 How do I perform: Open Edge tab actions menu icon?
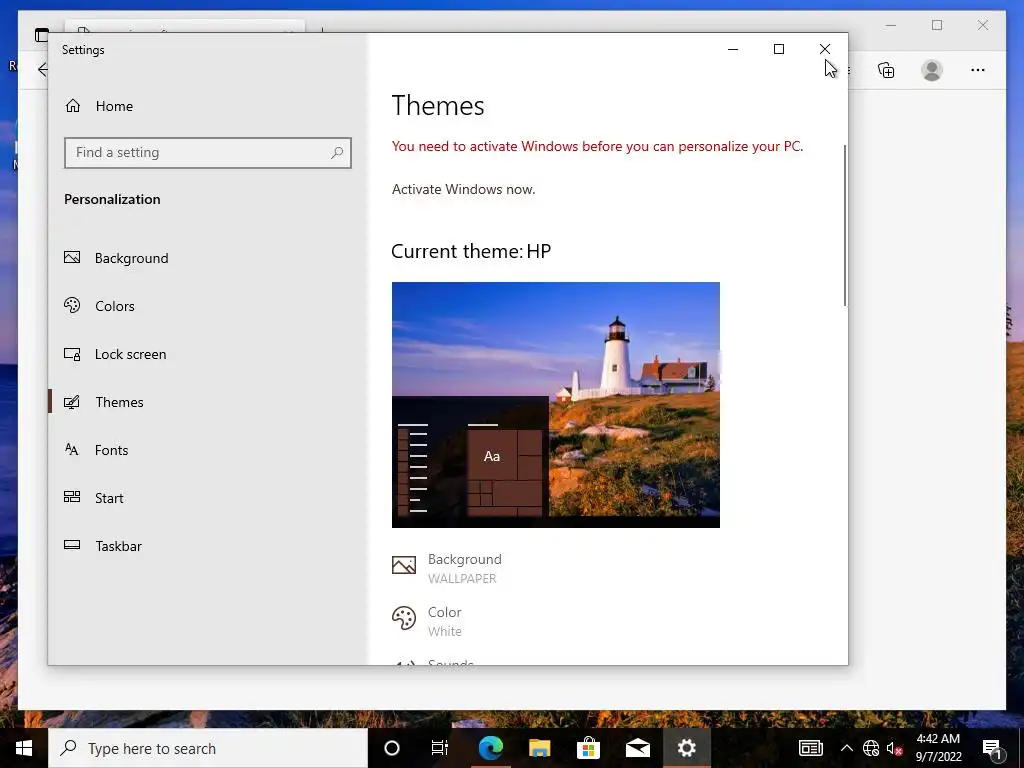click(42, 35)
